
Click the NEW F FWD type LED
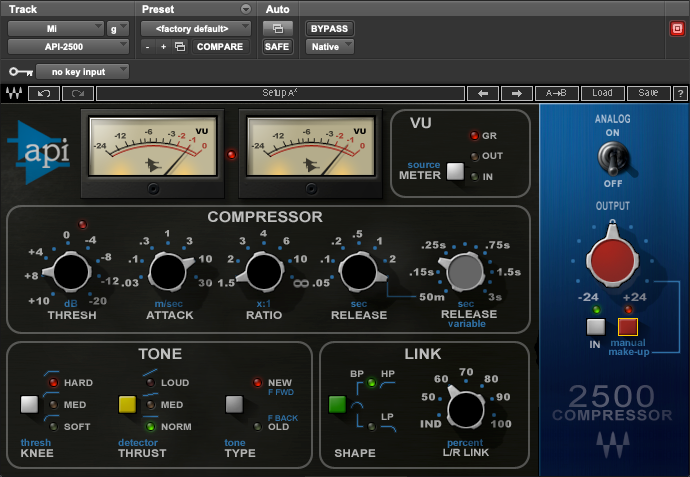pyautogui.click(x=257, y=382)
